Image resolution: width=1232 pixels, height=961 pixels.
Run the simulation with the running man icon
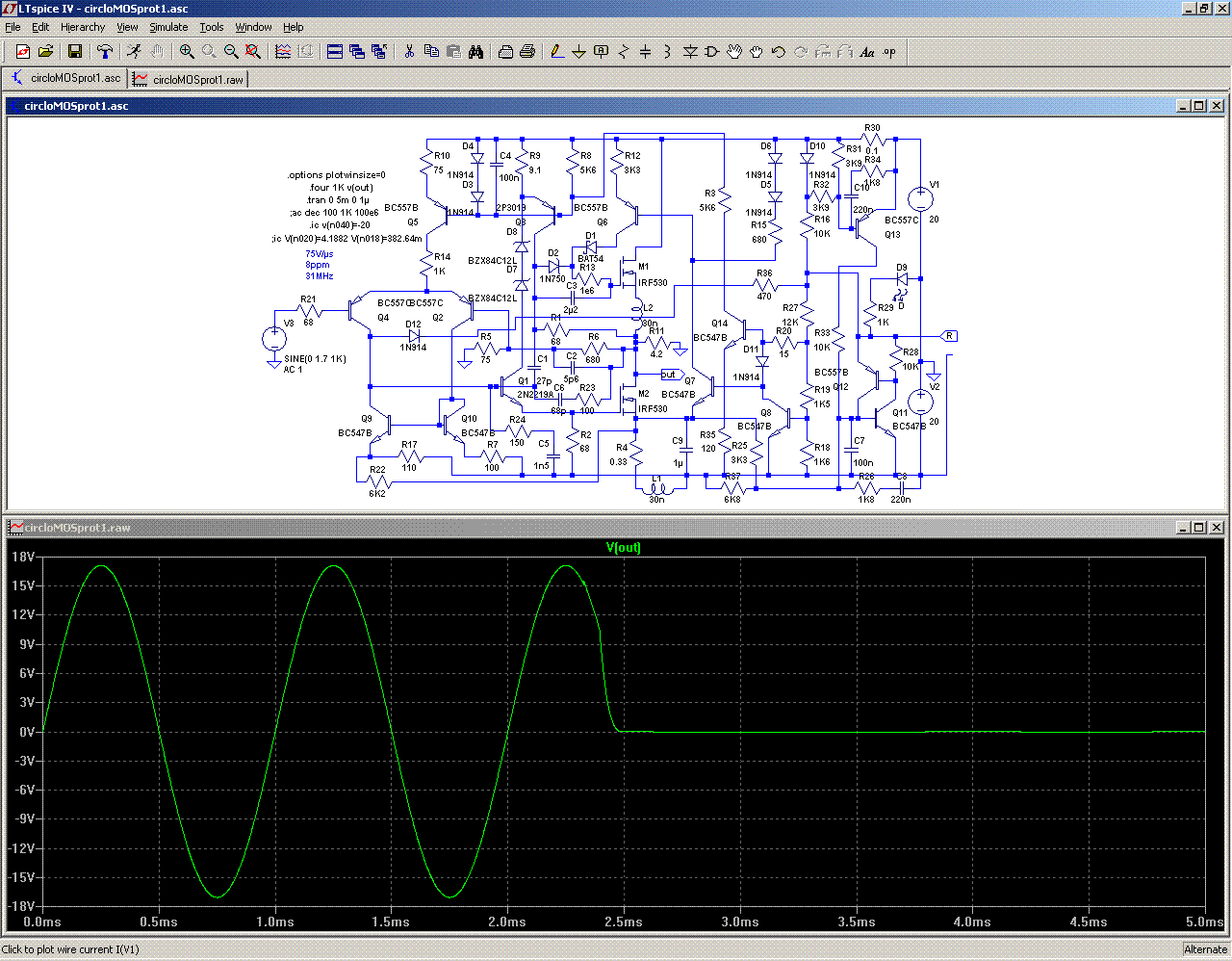134,52
